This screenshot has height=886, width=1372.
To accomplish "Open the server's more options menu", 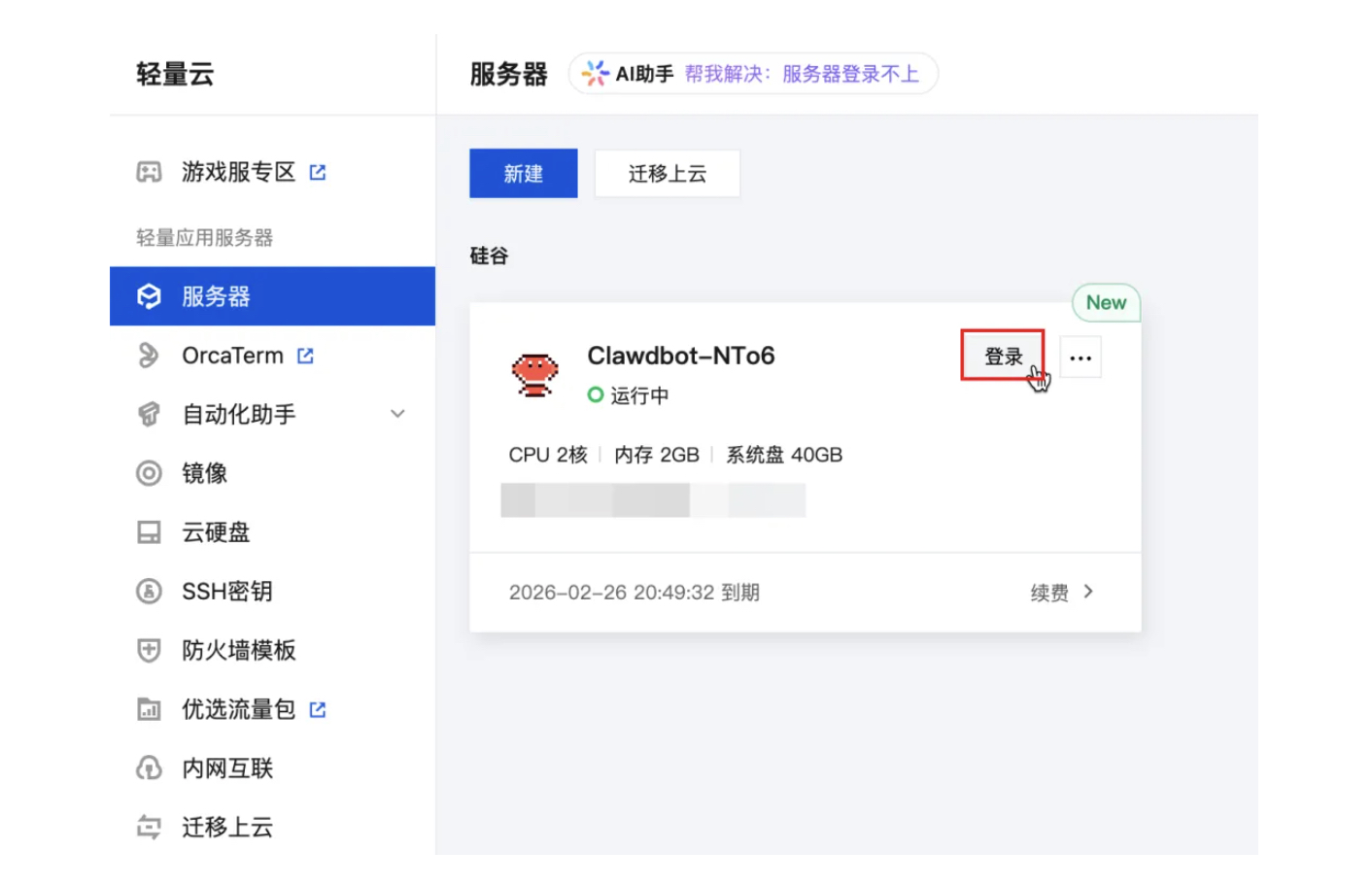I will (x=1080, y=357).
